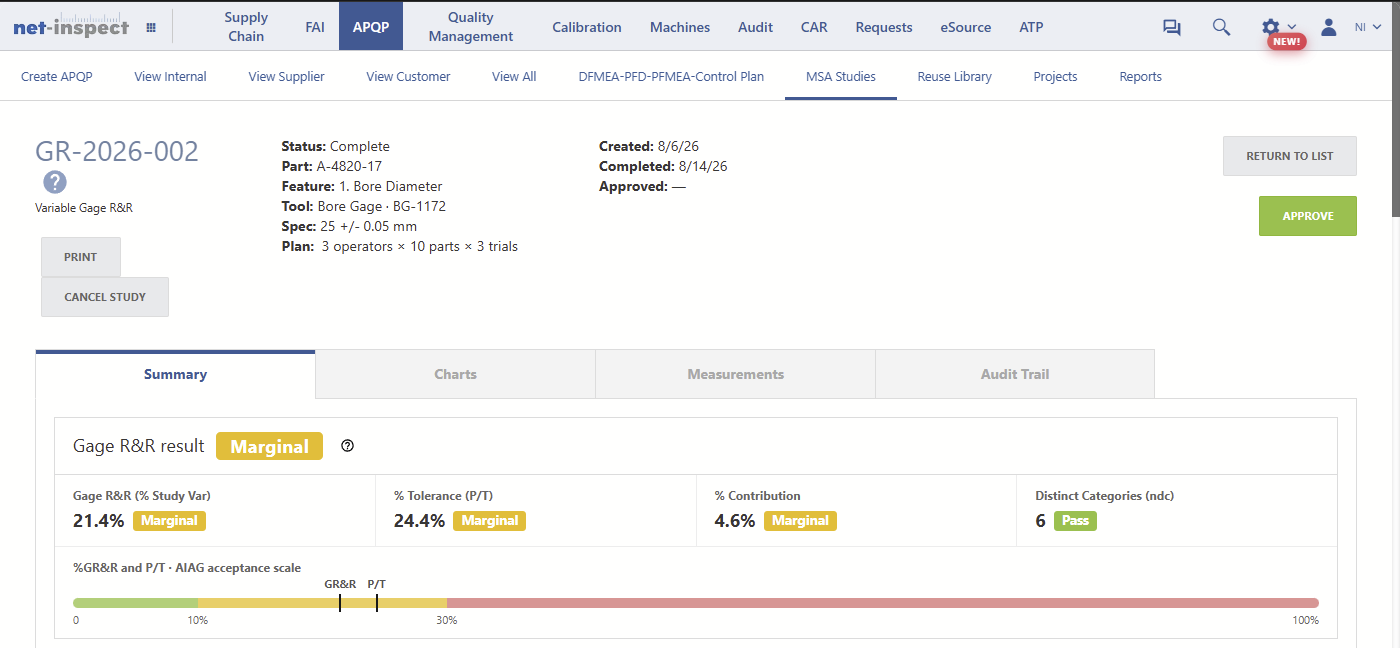Screen dimensions: 1400x648
Task: Click the help icon beside Gage R&R result
Action: click(348, 446)
